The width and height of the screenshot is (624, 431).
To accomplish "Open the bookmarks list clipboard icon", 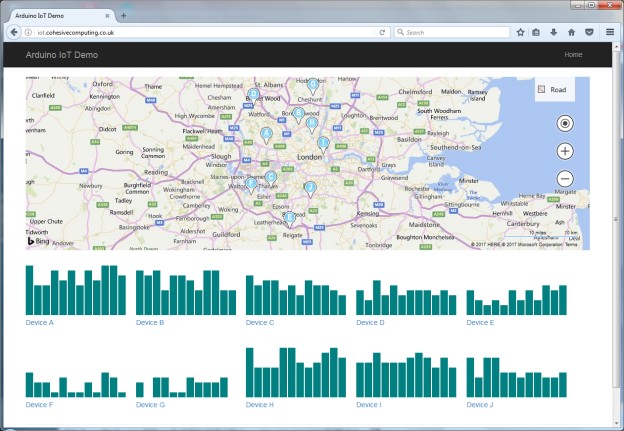I will (x=536, y=32).
